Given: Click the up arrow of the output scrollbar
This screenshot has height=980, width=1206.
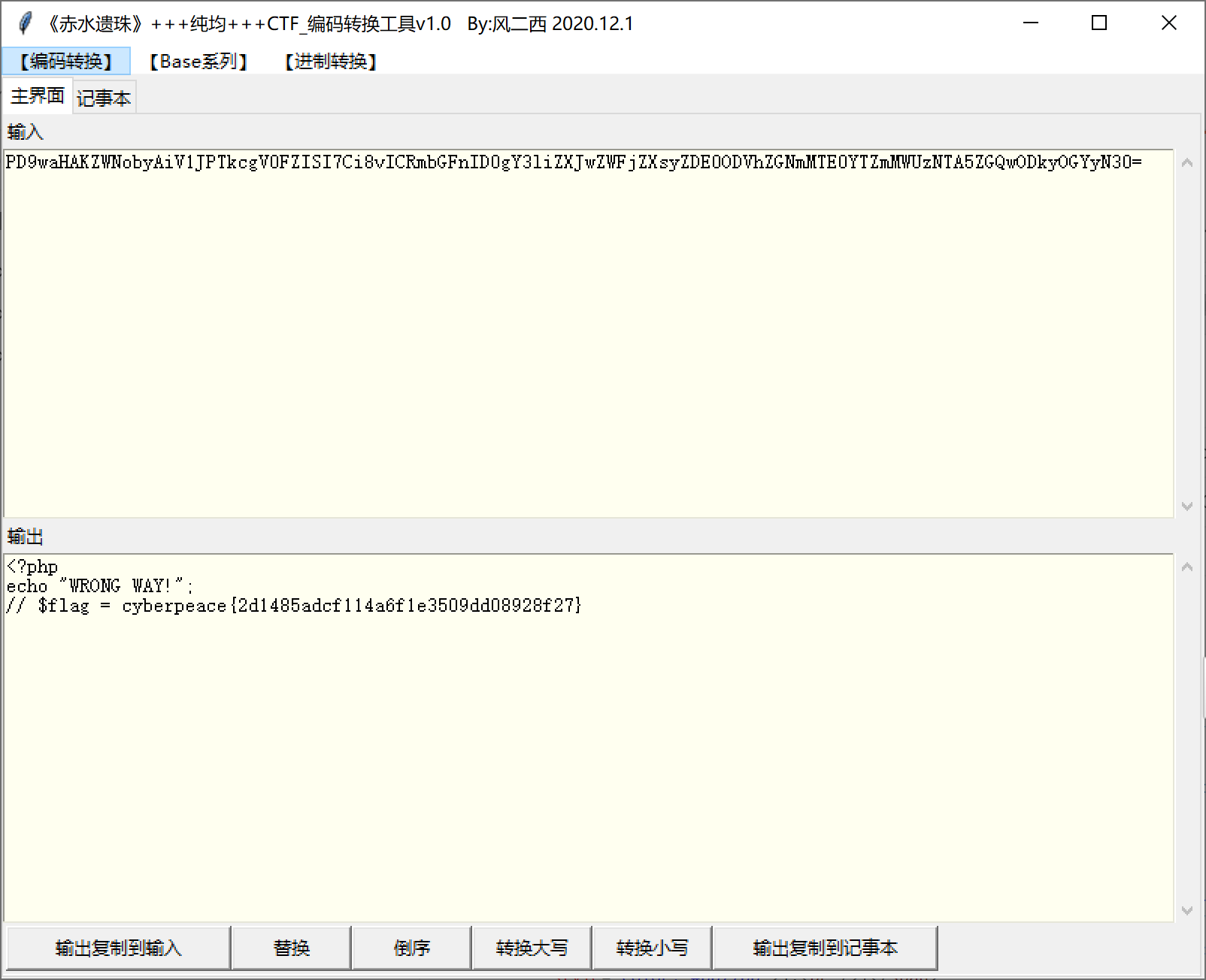Looking at the screenshot, I should [x=1186, y=566].
